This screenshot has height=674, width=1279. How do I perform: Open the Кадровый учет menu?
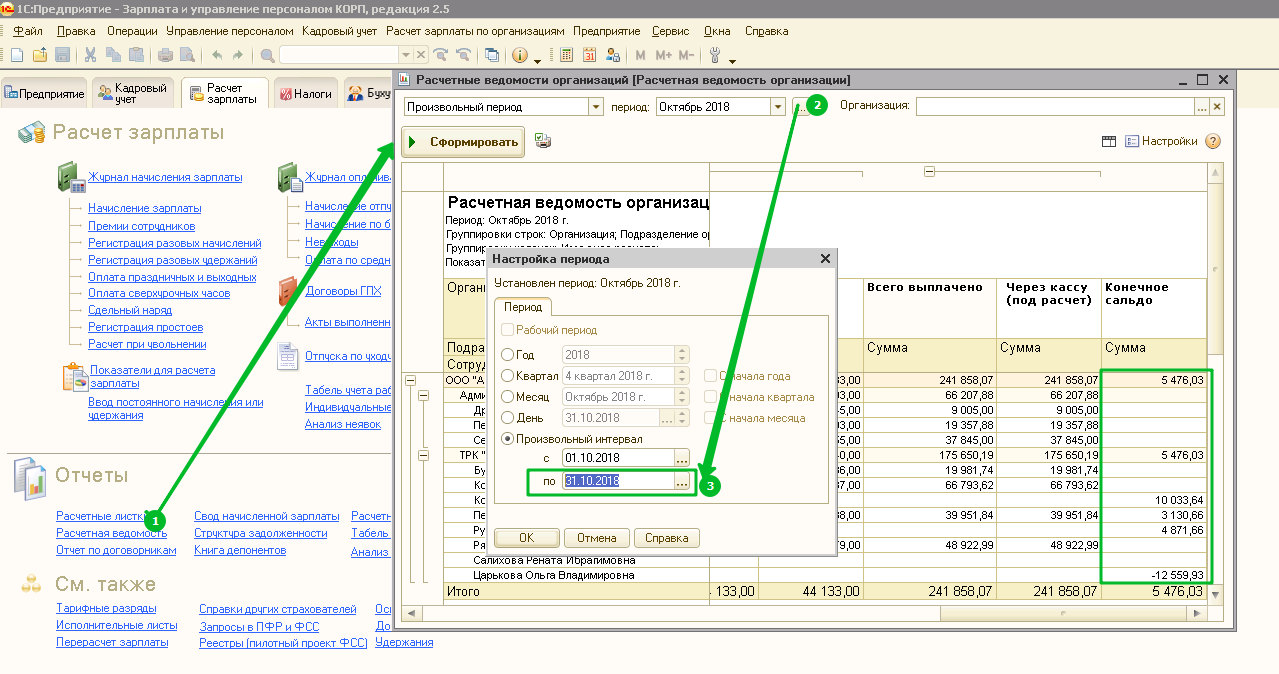339,31
